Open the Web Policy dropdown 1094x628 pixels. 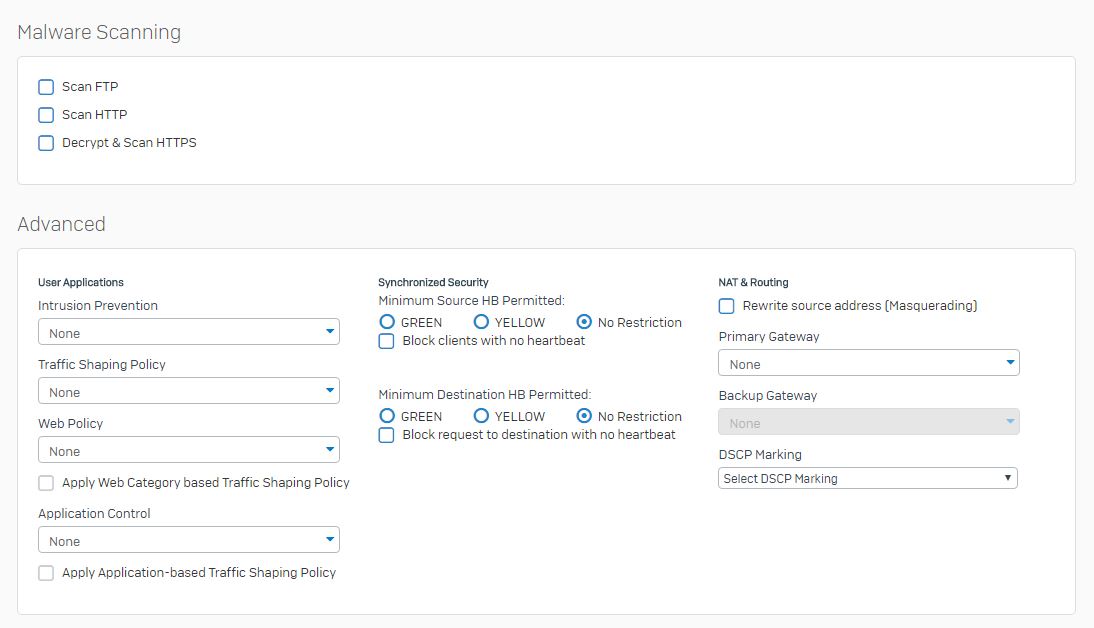click(x=188, y=450)
